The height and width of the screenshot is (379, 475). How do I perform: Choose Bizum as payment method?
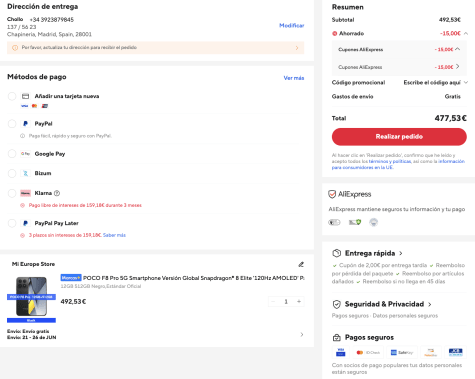pos(12,173)
